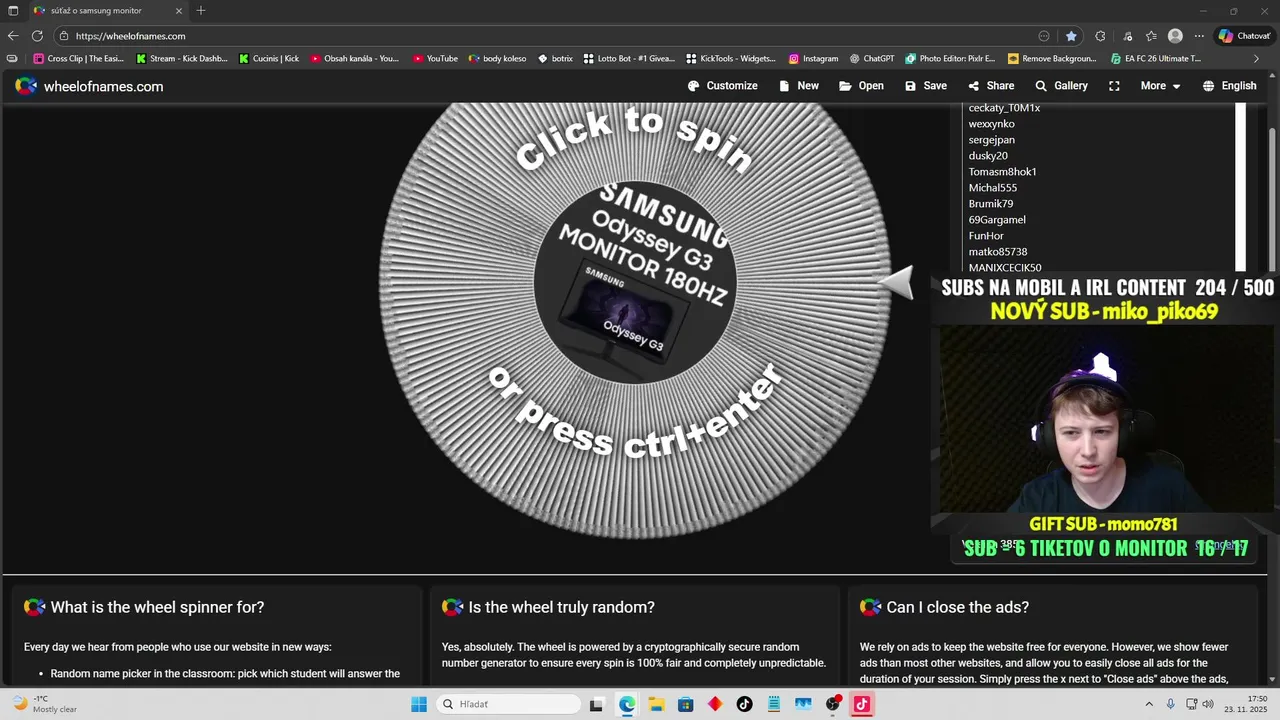Open the browser profile avatar

click(1175, 36)
